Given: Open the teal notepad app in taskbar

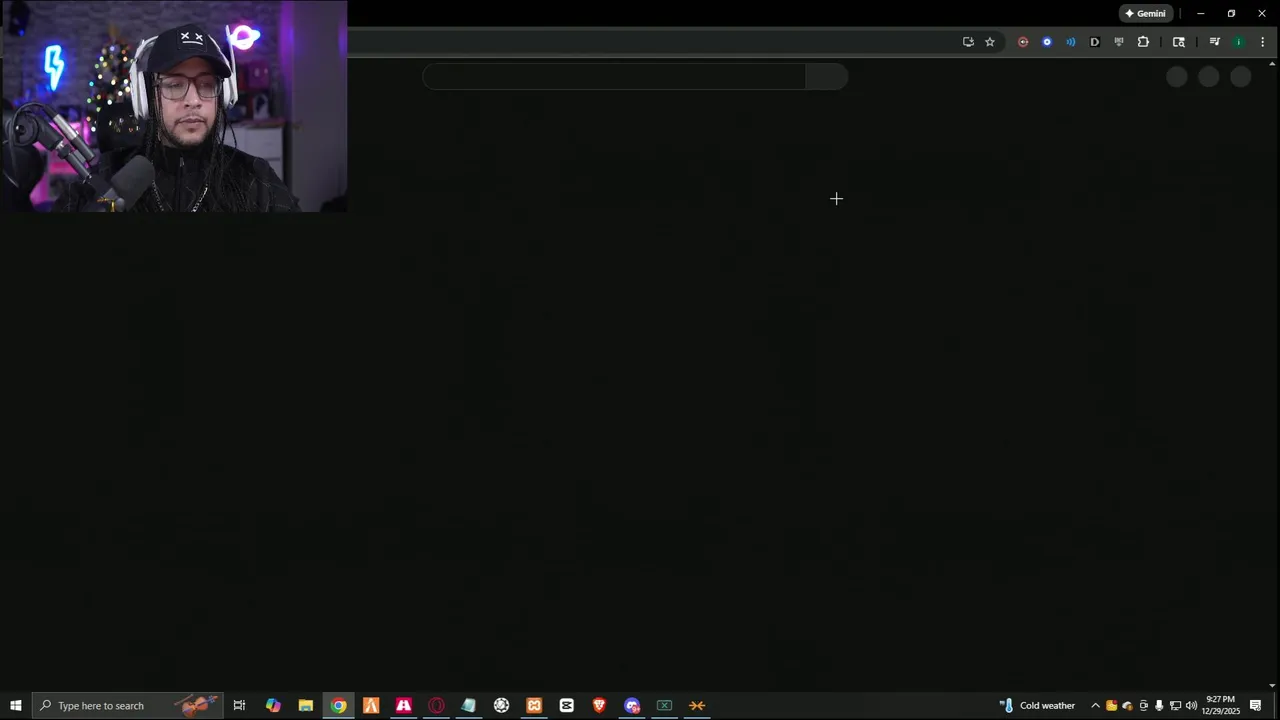Looking at the screenshot, I should (x=469, y=706).
